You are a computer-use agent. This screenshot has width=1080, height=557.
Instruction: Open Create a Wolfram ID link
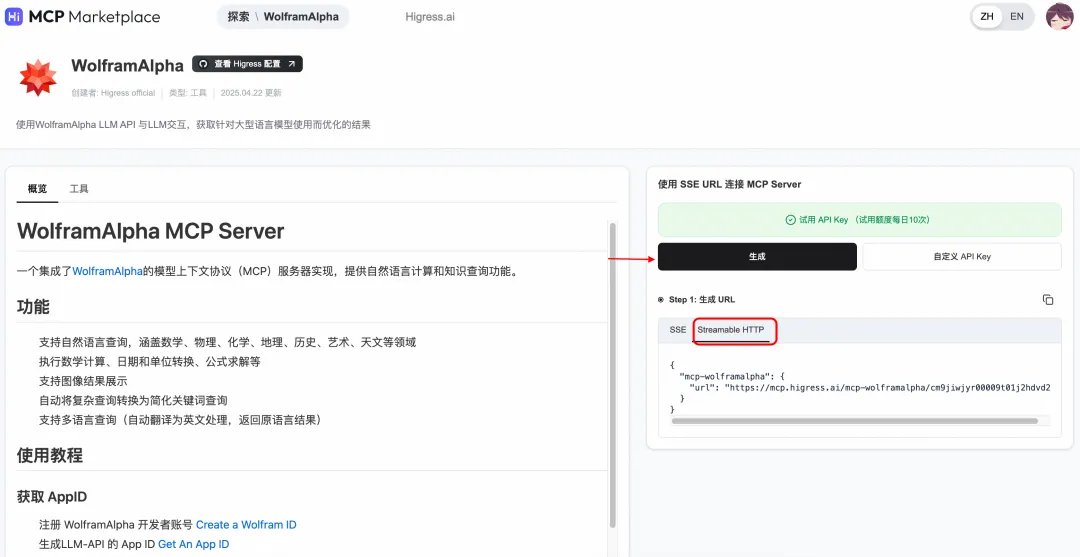click(x=246, y=525)
